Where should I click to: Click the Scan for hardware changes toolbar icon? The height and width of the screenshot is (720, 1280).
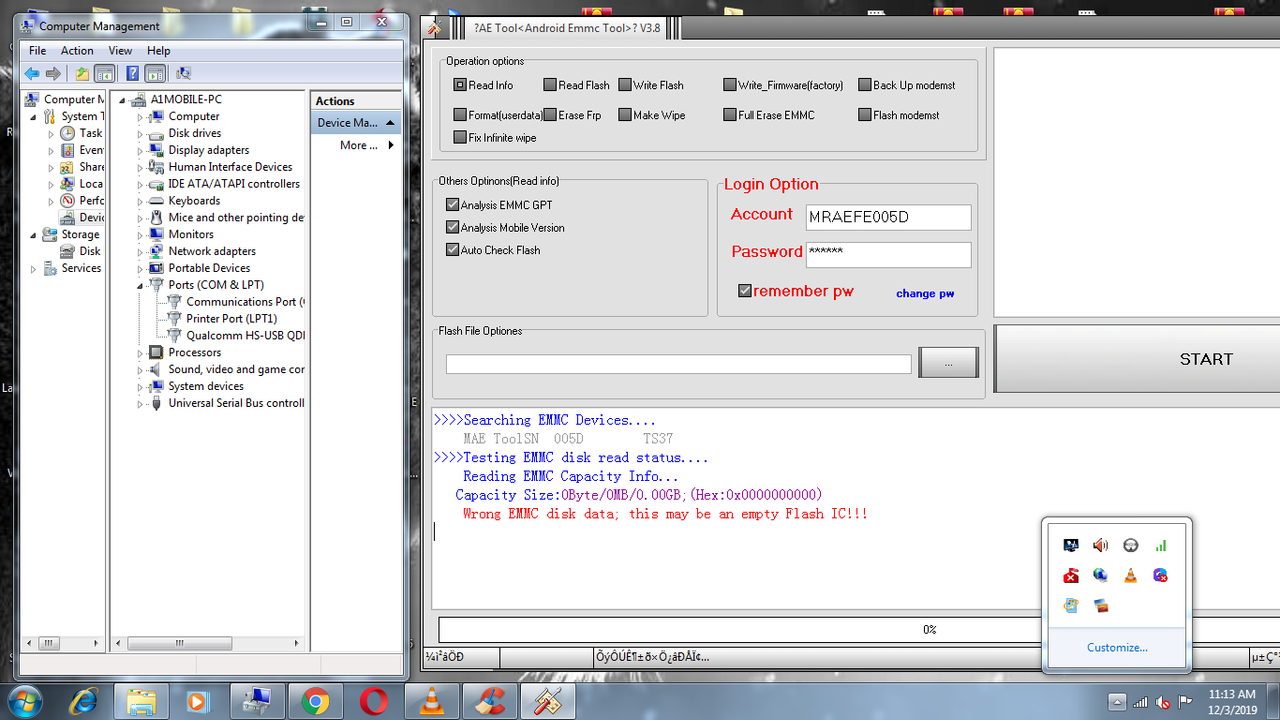point(183,73)
